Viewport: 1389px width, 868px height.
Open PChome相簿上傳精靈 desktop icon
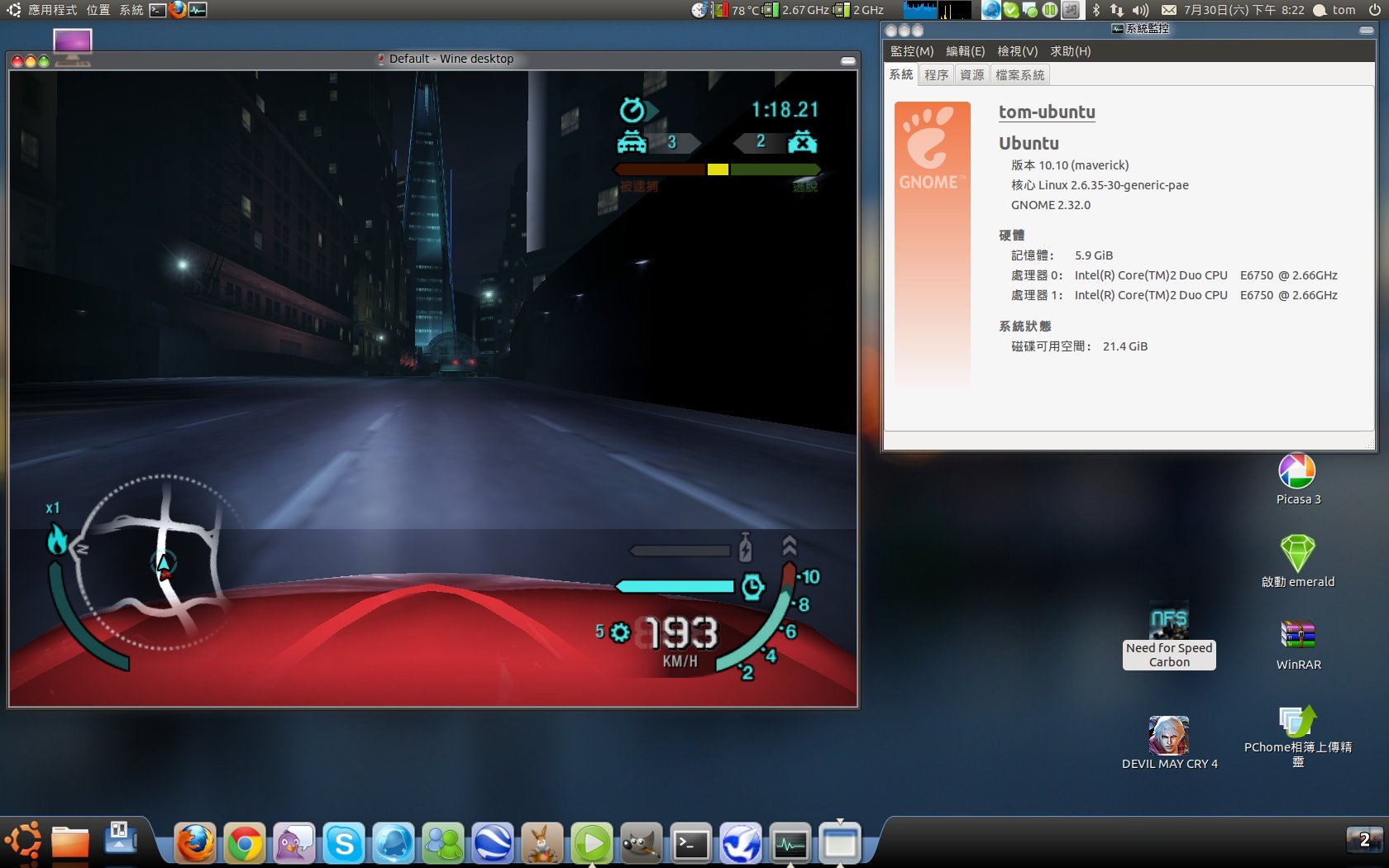(x=1298, y=736)
